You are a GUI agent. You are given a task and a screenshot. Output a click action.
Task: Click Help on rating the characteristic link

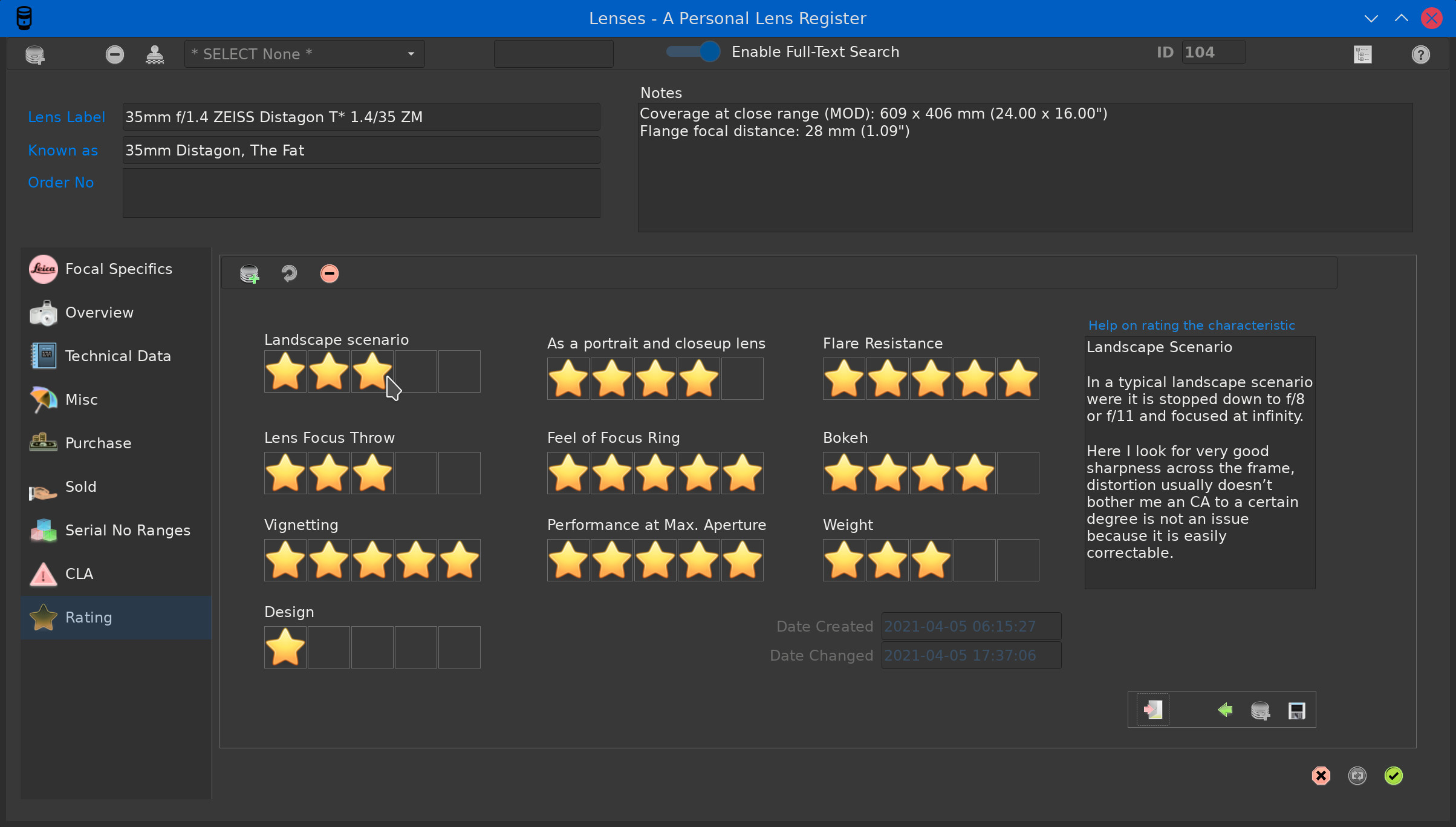pos(1191,325)
